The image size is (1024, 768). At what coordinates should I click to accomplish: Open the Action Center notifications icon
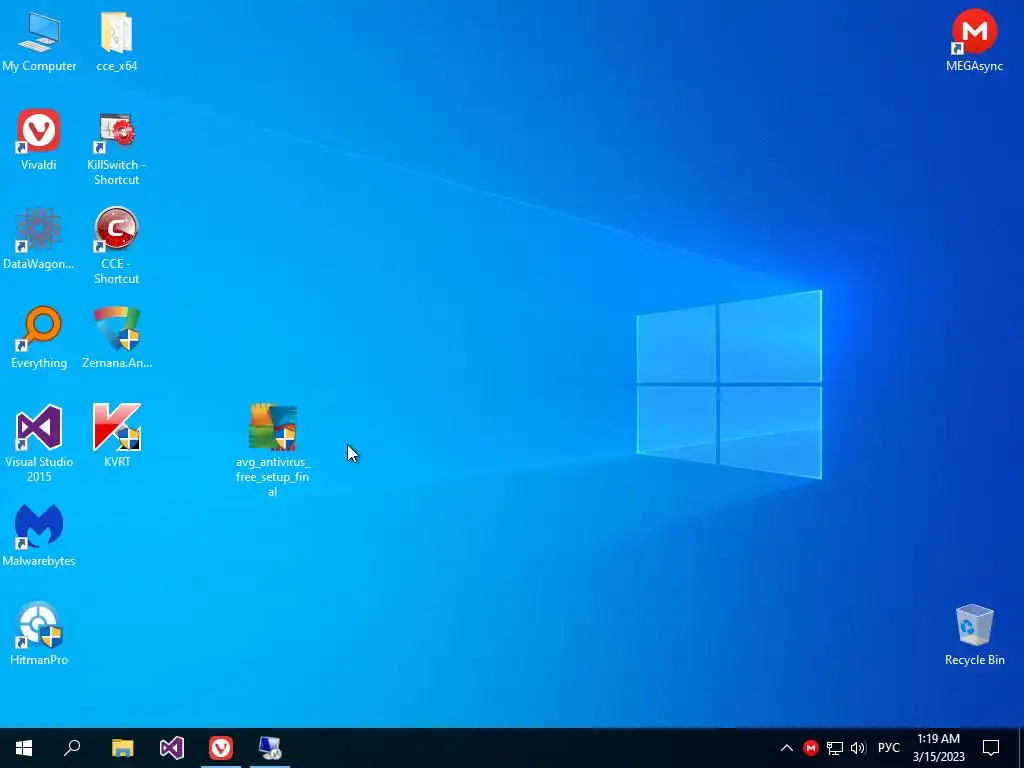pos(991,748)
